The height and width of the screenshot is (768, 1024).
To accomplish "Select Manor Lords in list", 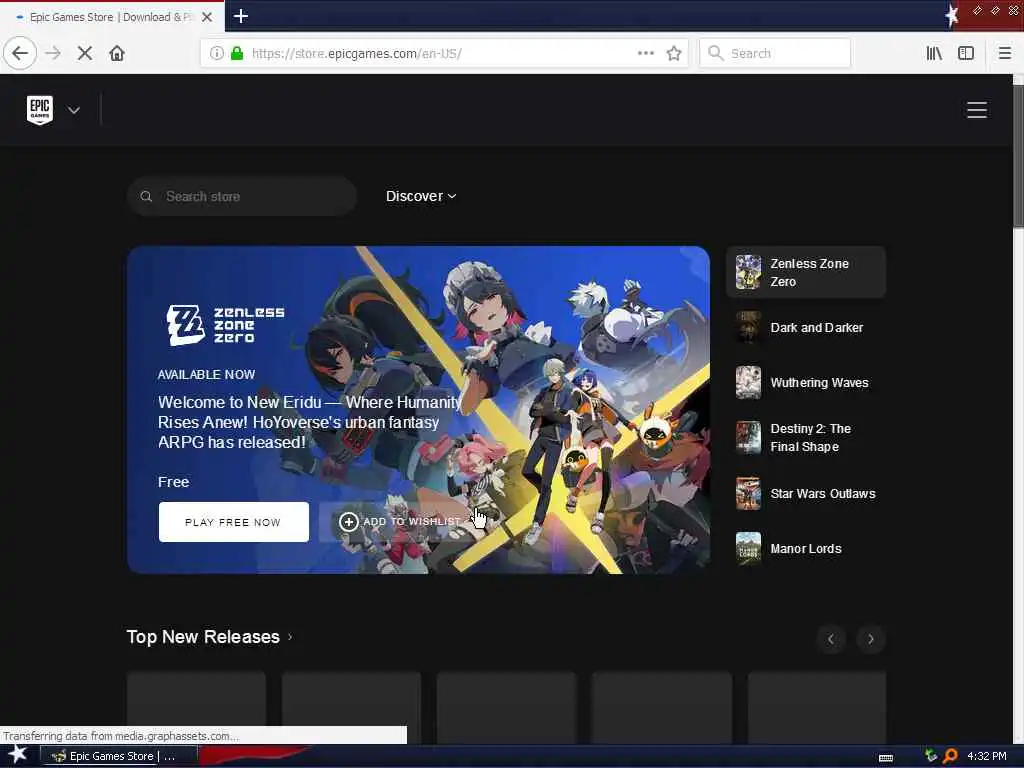I will point(806,549).
